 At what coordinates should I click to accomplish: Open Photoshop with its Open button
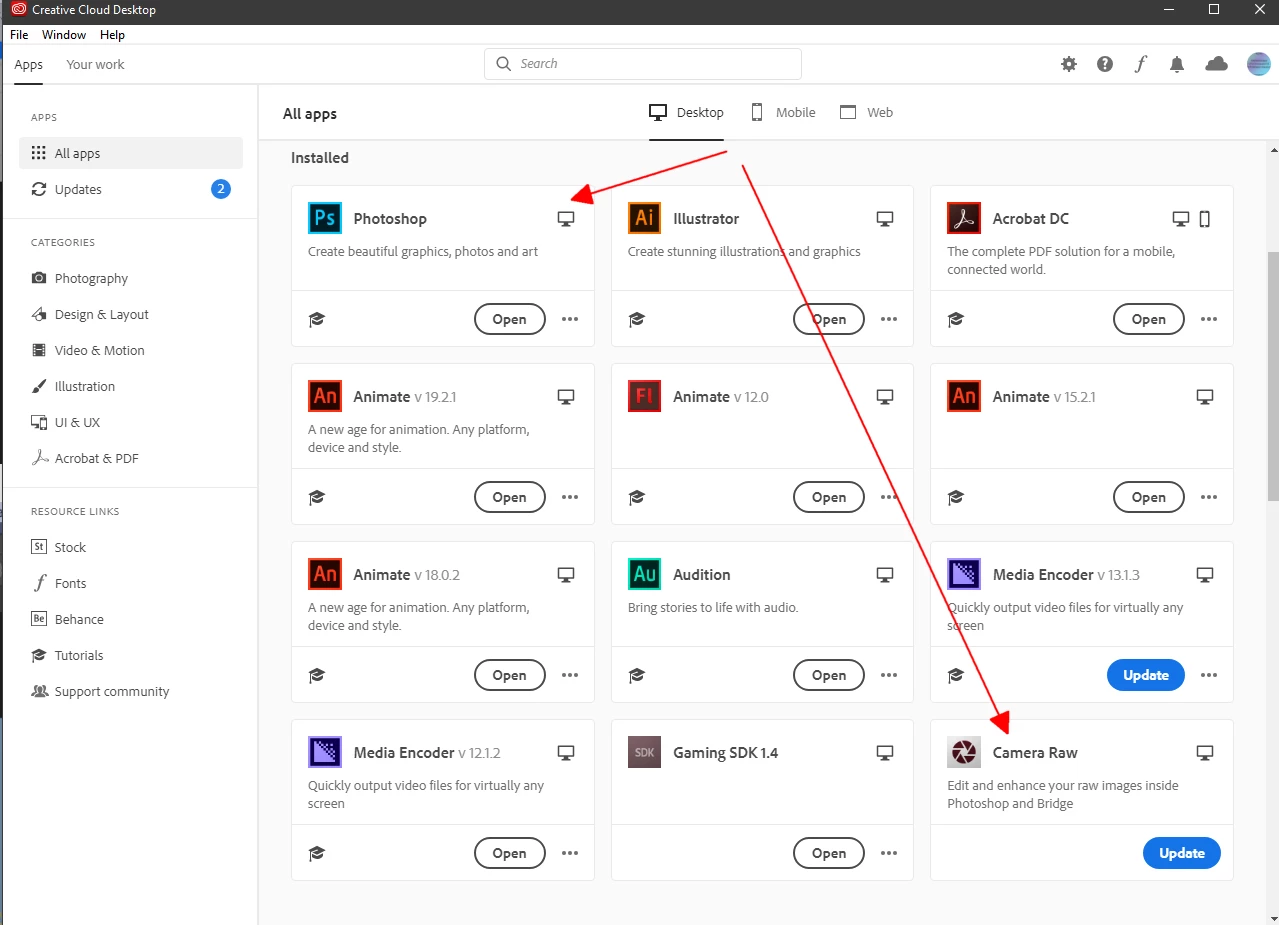(509, 319)
